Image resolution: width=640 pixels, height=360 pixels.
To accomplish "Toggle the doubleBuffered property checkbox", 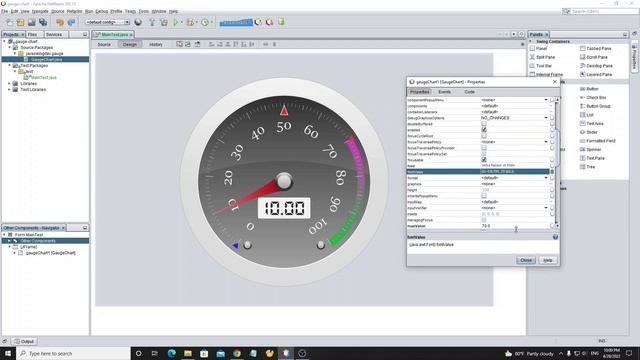I will point(484,124).
